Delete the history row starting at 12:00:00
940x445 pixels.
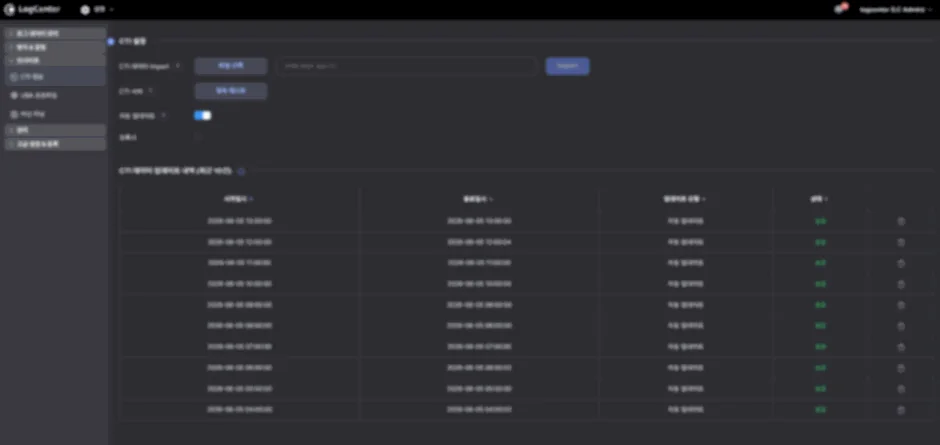coord(900,242)
